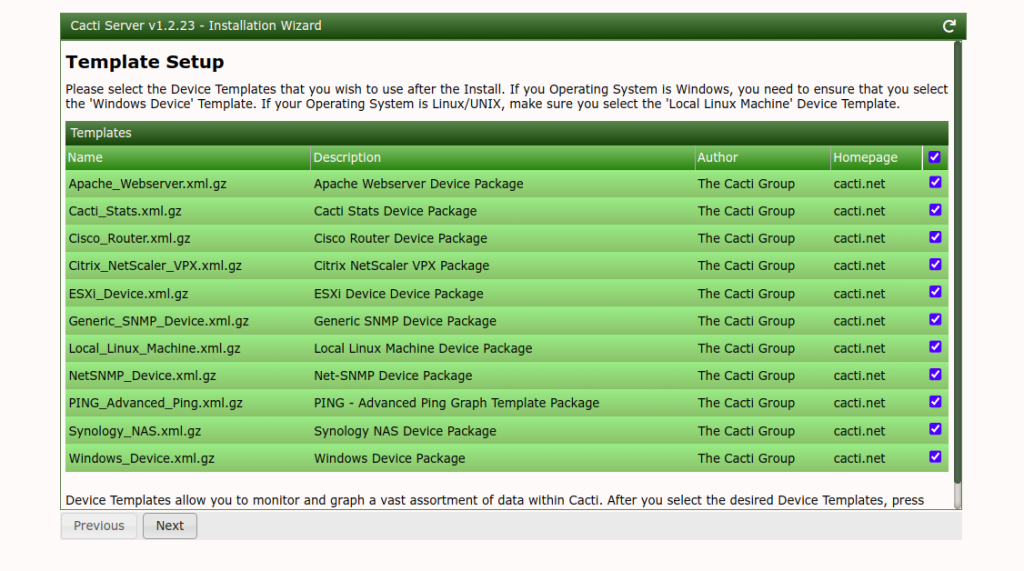Click cacti.net in the Apache_Webserver row
Image resolution: width=1024 pixels, height=571 pixels.
(859, 184)
